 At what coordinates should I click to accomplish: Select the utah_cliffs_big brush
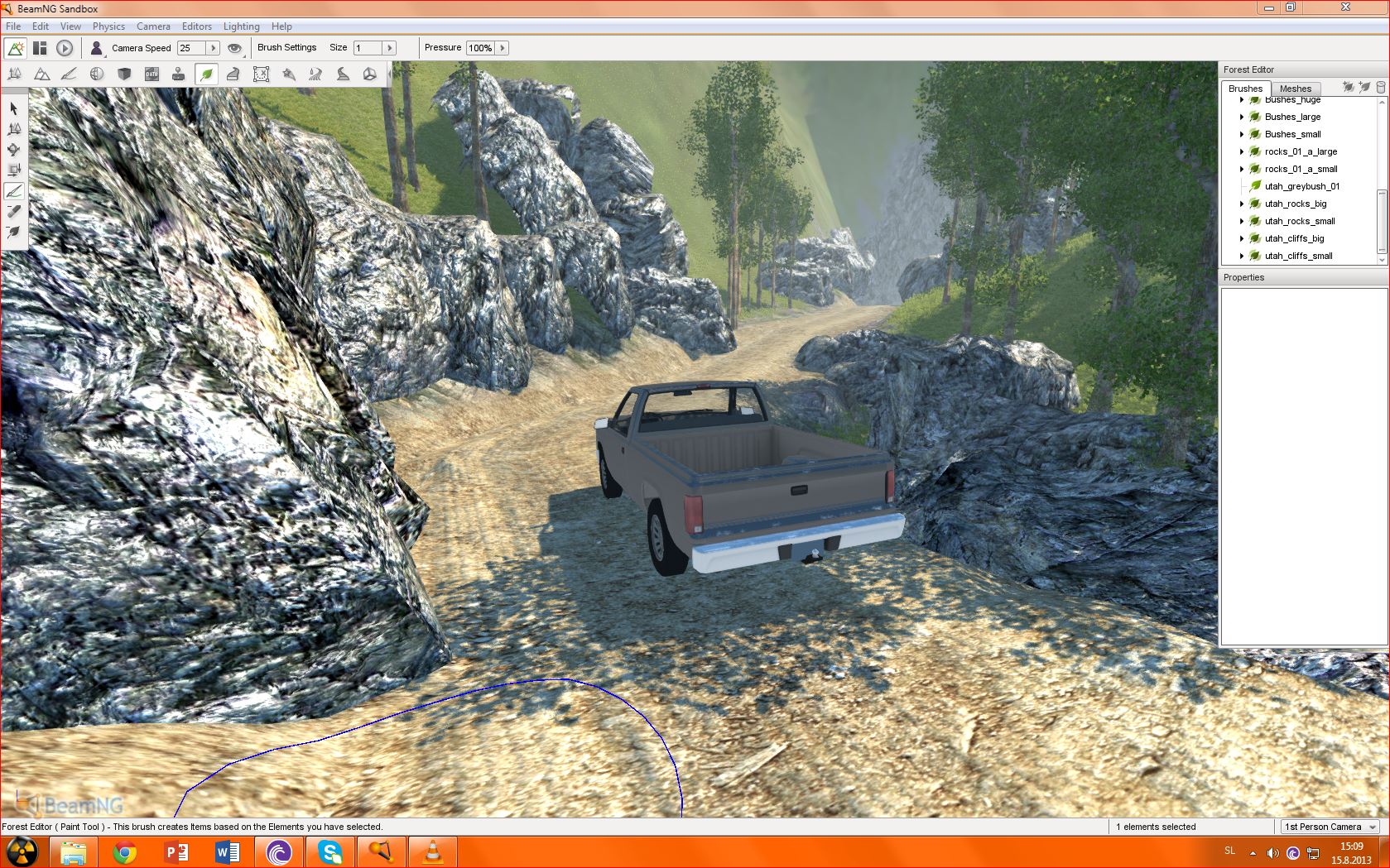point(1294,238)
